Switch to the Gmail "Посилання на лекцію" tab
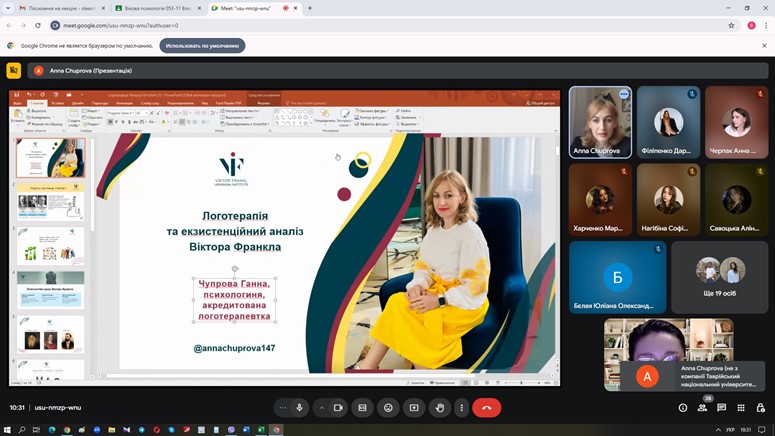The image size is (775, 436). click(x=61, y=8)
